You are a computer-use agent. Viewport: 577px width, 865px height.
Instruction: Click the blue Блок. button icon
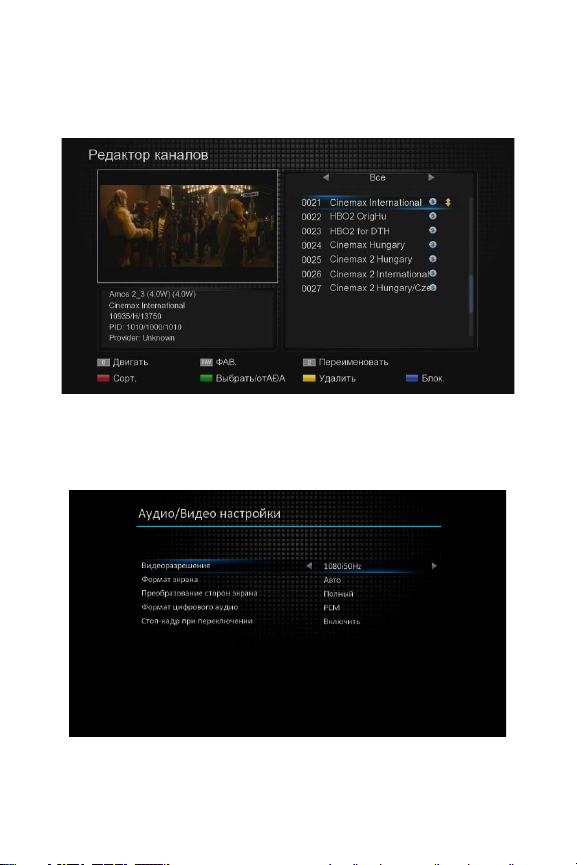pos(412,378)
